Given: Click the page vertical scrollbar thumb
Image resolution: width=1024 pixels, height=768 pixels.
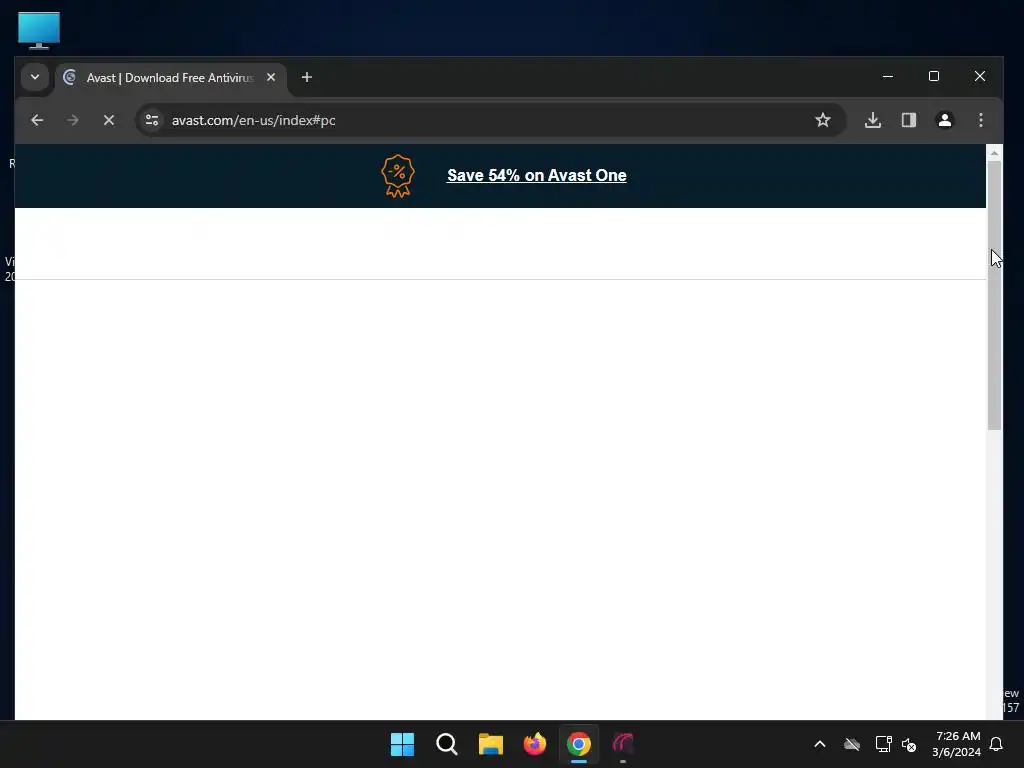Looking at the screenshot, I should (994, 295).
